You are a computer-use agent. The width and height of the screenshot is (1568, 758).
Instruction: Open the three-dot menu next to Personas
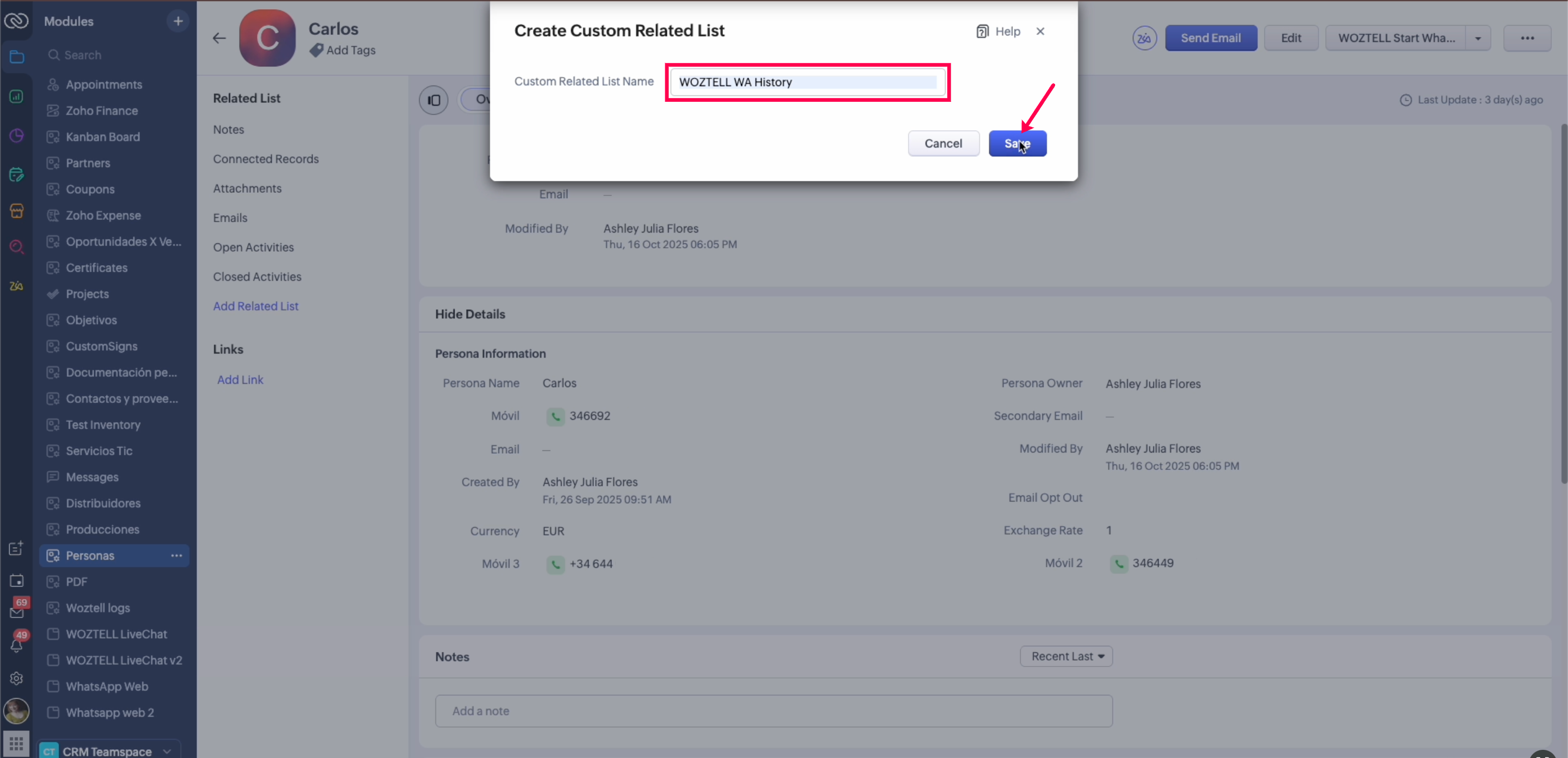[176, 555]
